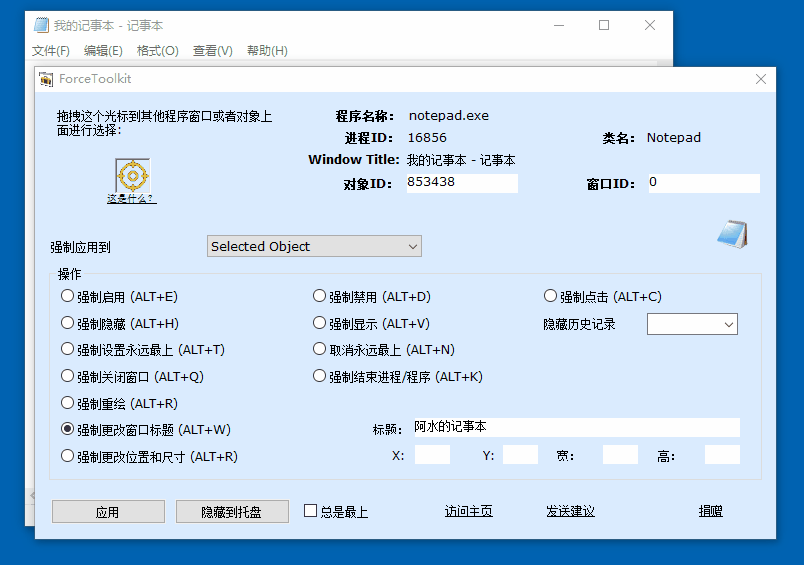This screenshot has width=804, height=565.
Task: Click Notepad window title bar icon
Action: 41,25
